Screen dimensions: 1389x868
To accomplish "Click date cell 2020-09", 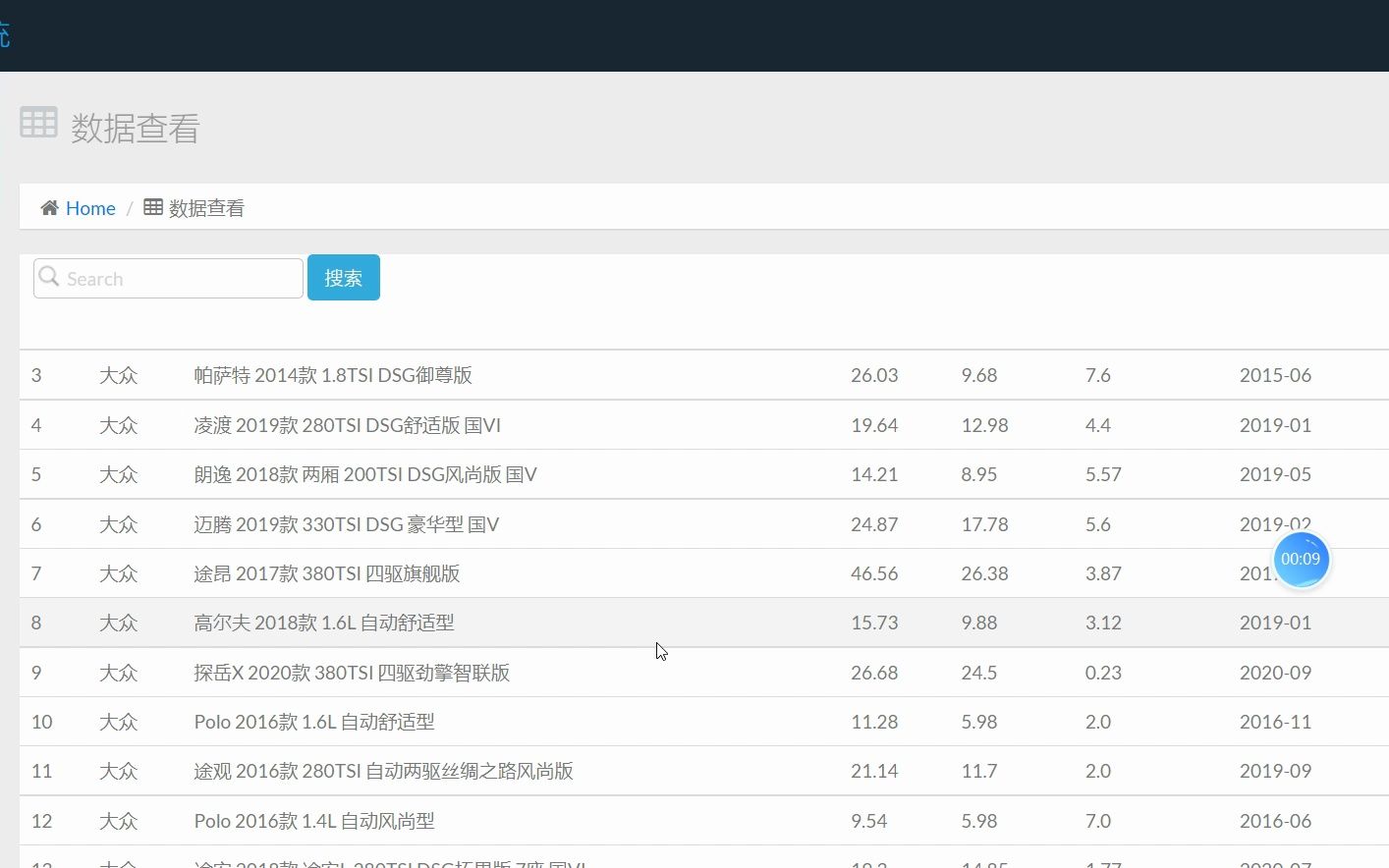I will (1275, 673).
